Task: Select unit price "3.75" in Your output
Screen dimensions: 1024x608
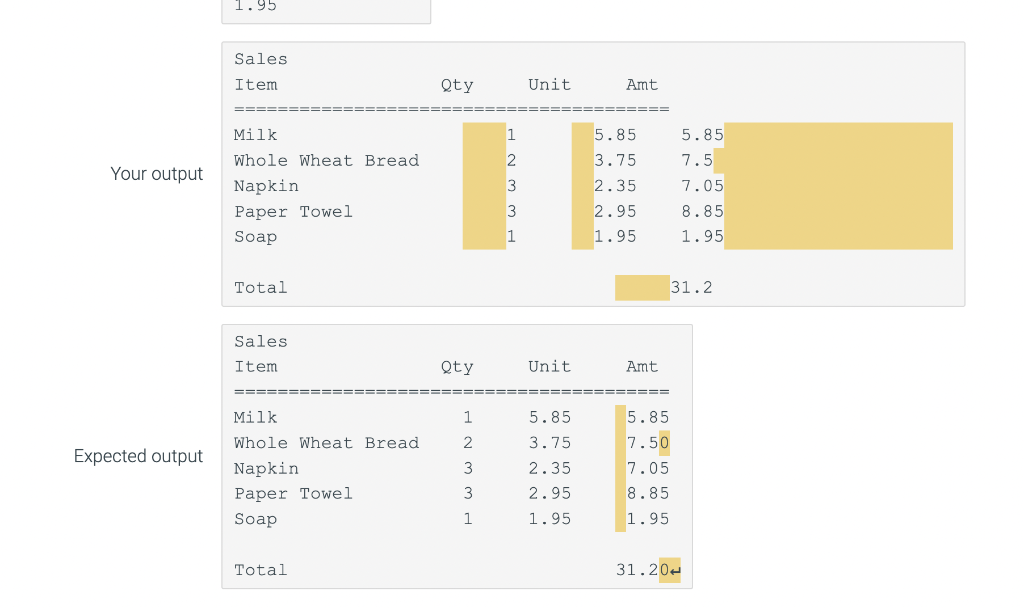Action: [x=615, y=160]
